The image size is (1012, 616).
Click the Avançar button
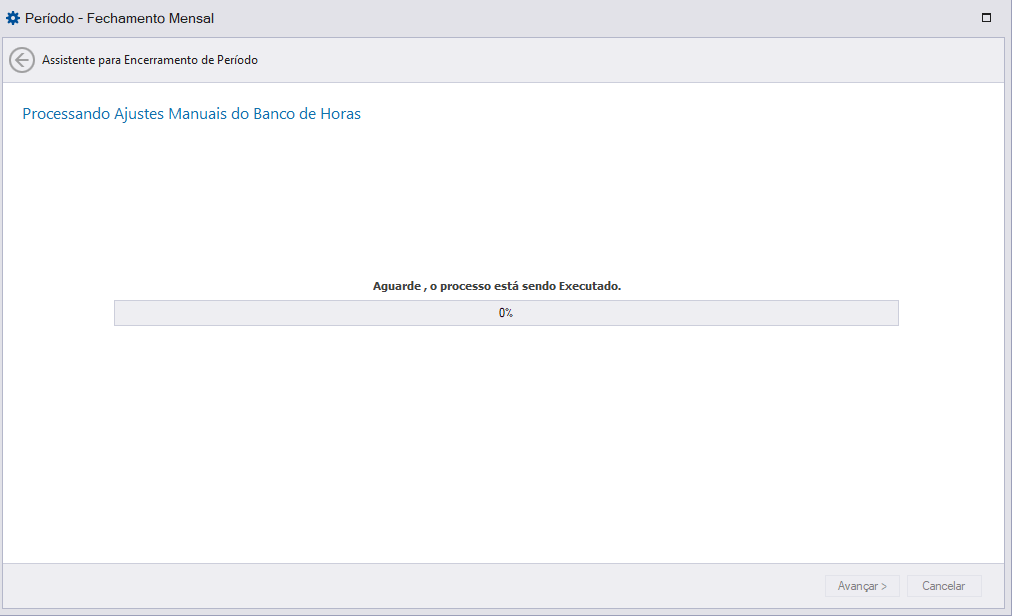click(x=862, y=586)
